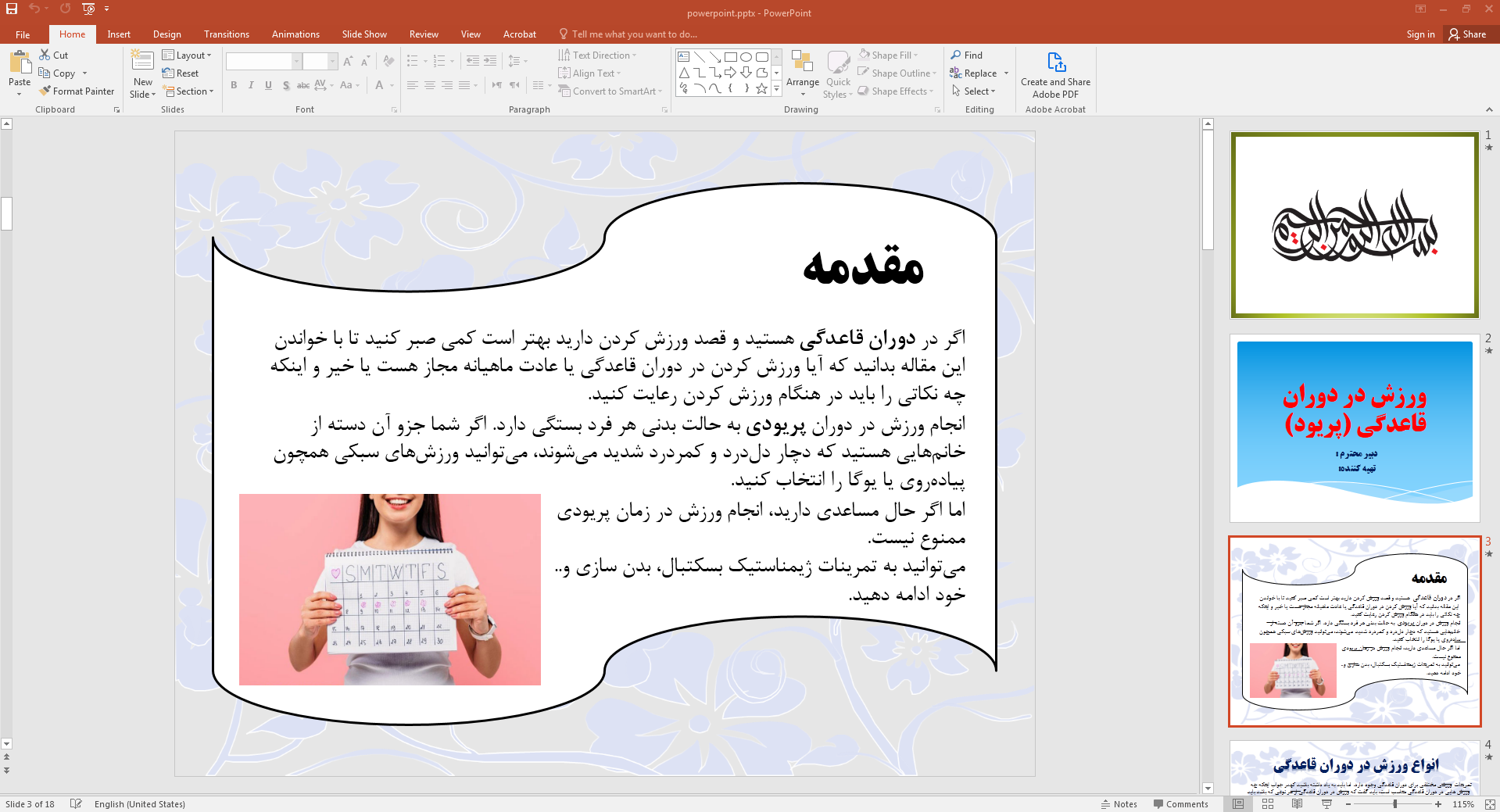Expand the Select dropdown in Editing
The image size is (1500, 812).
click(x=974, y=91)
